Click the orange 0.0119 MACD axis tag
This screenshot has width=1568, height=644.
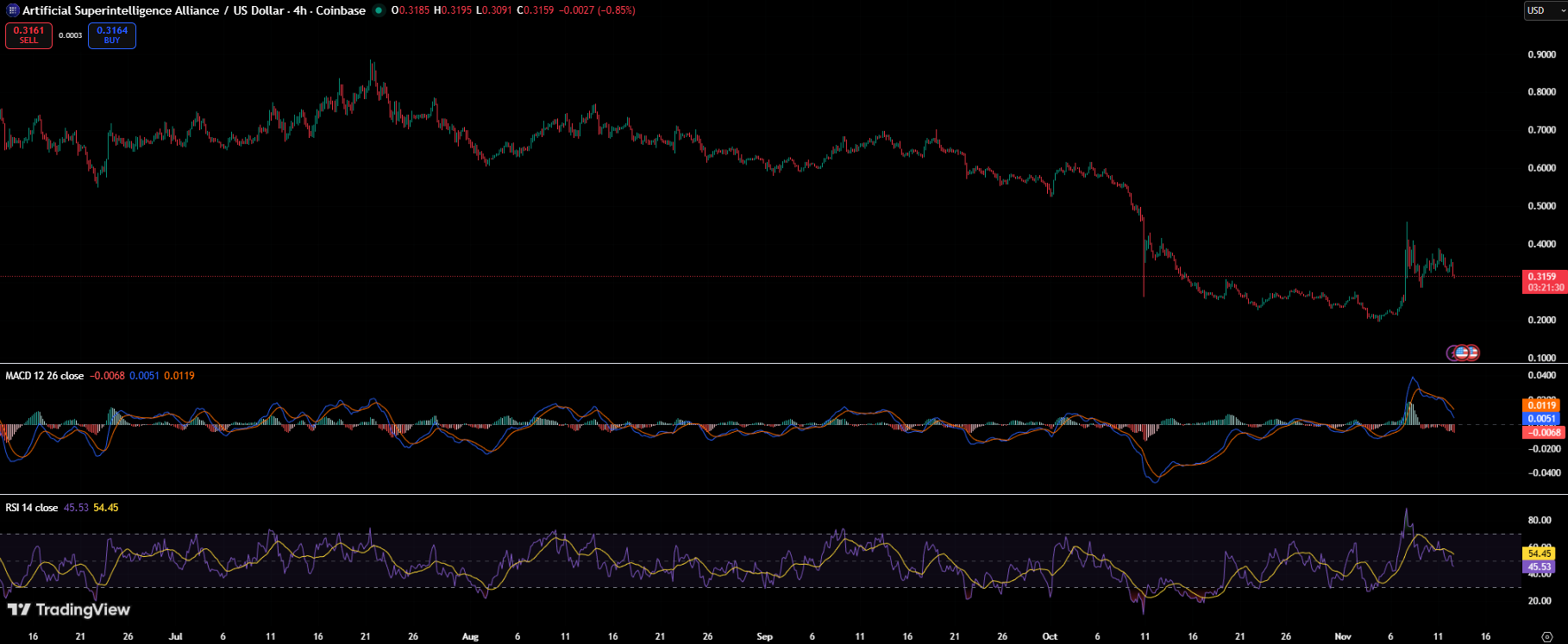click(1542, 405)
